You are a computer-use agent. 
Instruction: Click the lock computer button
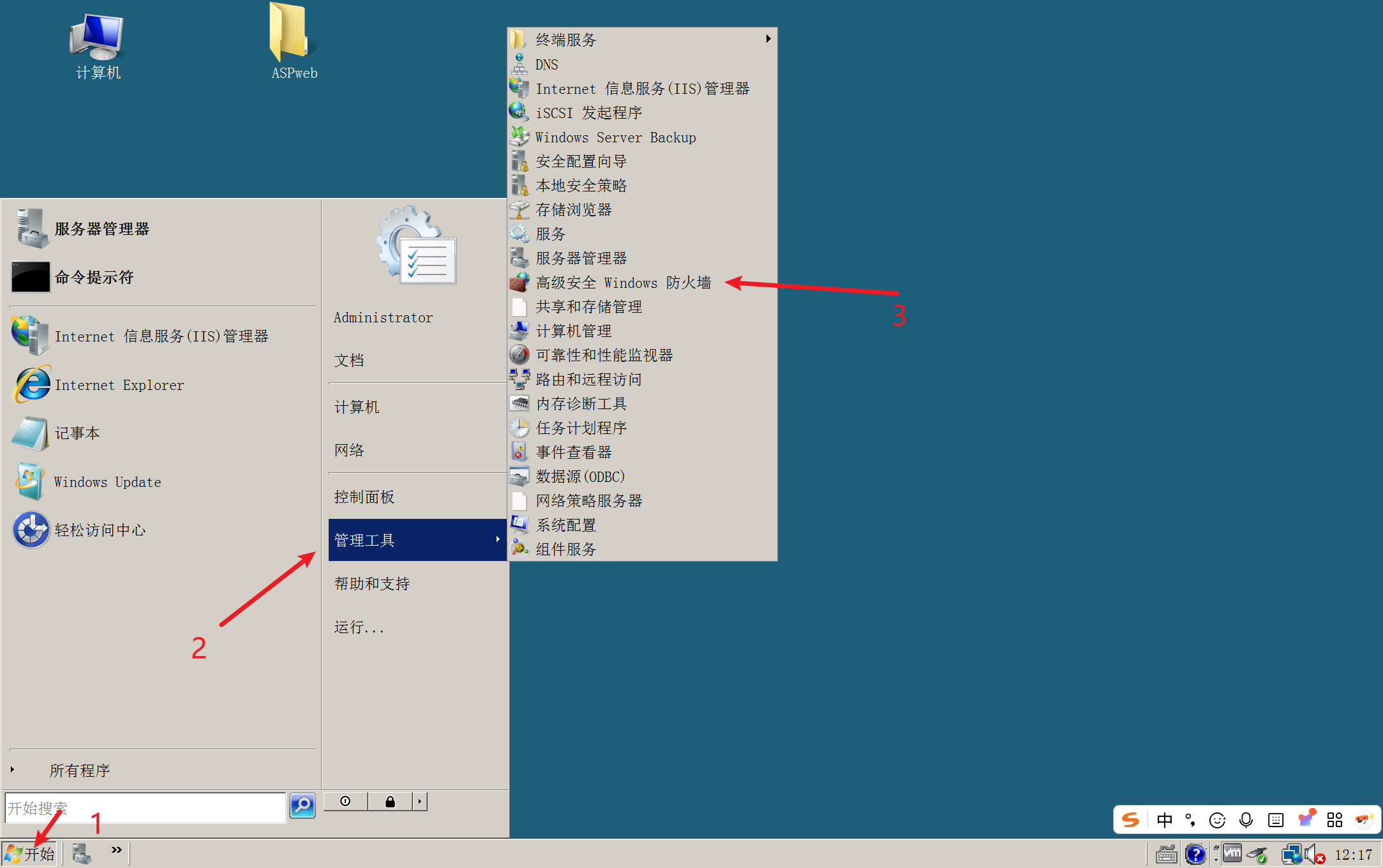coord(389,802)
